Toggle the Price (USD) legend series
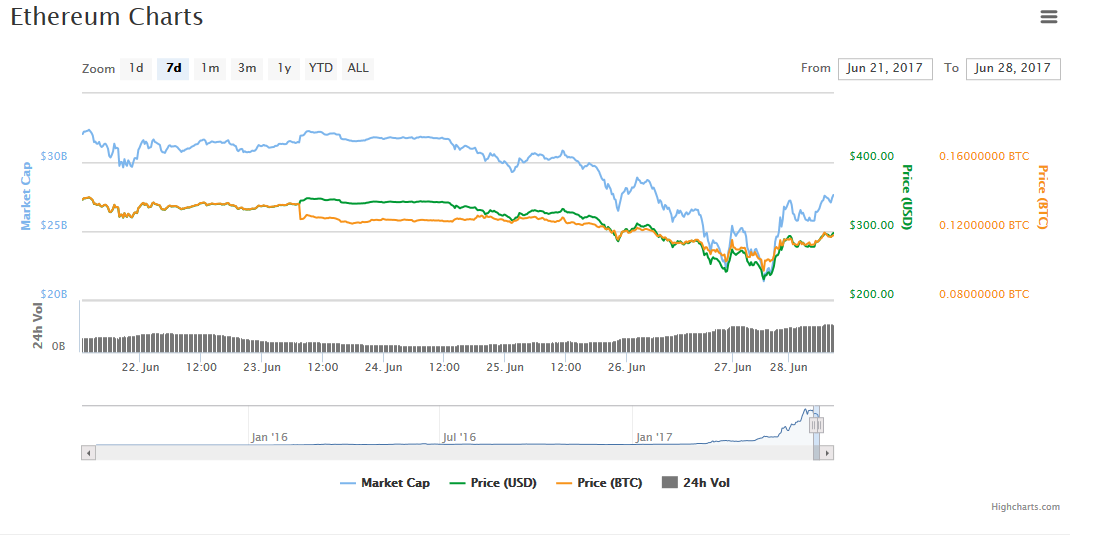This screenshot has width=1093, height=538. [x=494, y=482]
